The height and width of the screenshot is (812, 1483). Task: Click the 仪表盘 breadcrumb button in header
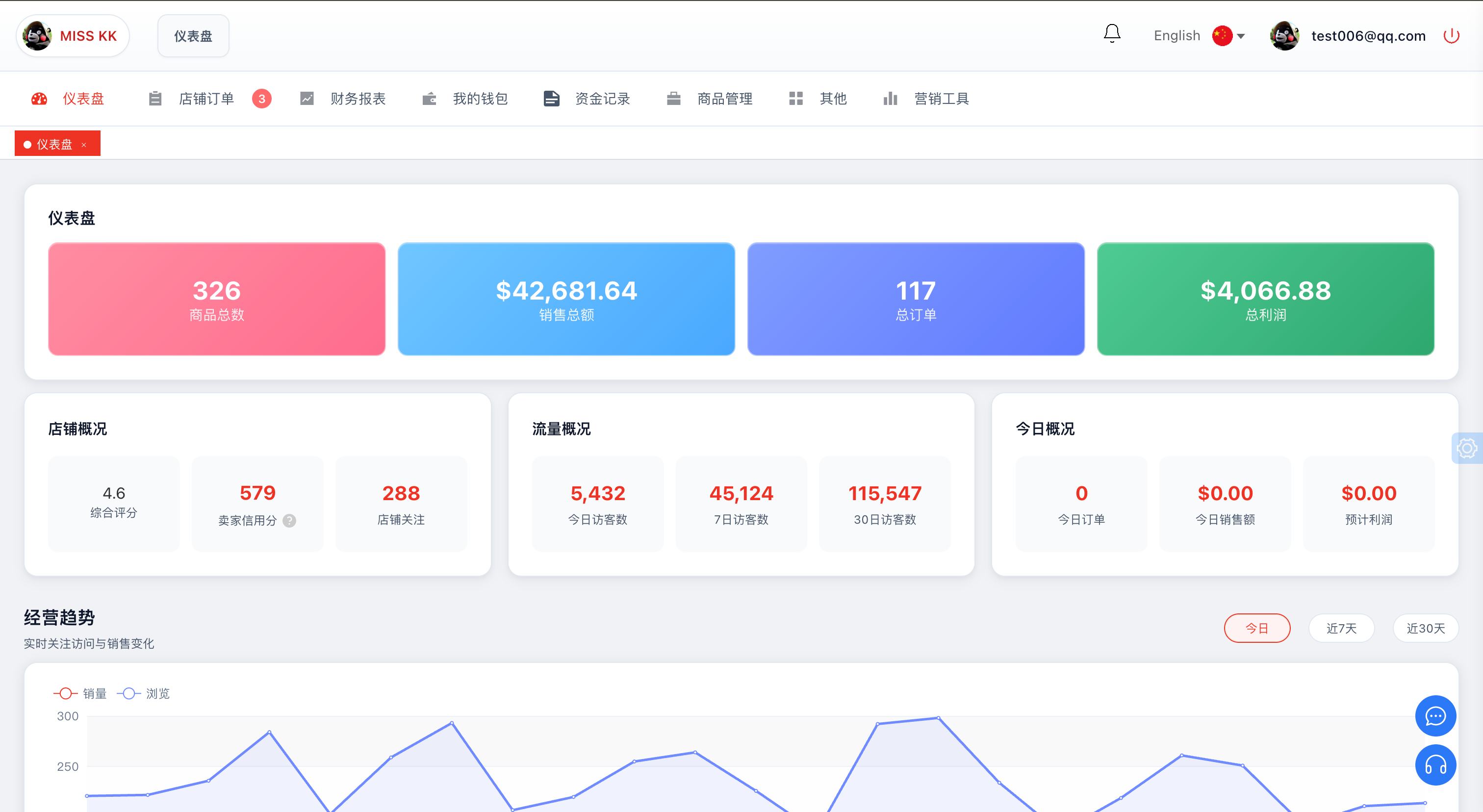point(193,36)
